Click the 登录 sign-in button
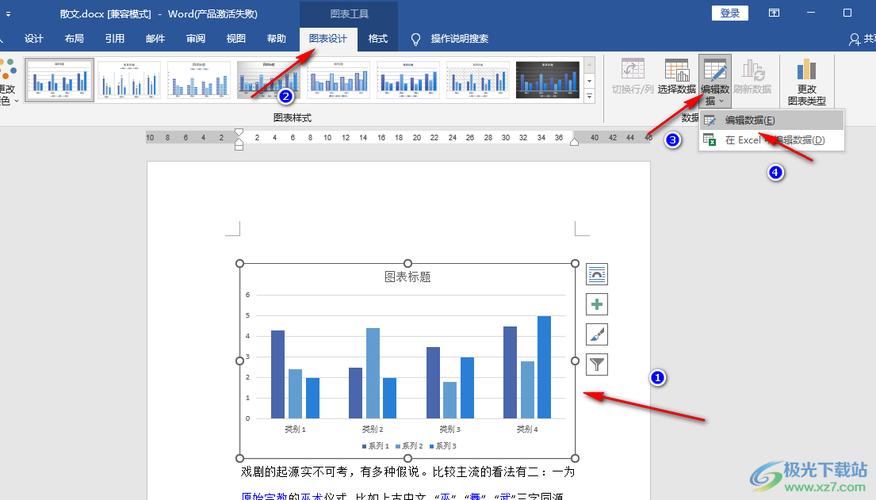Image resolution: width=876 pixels, height=500 pixels. 730,13
